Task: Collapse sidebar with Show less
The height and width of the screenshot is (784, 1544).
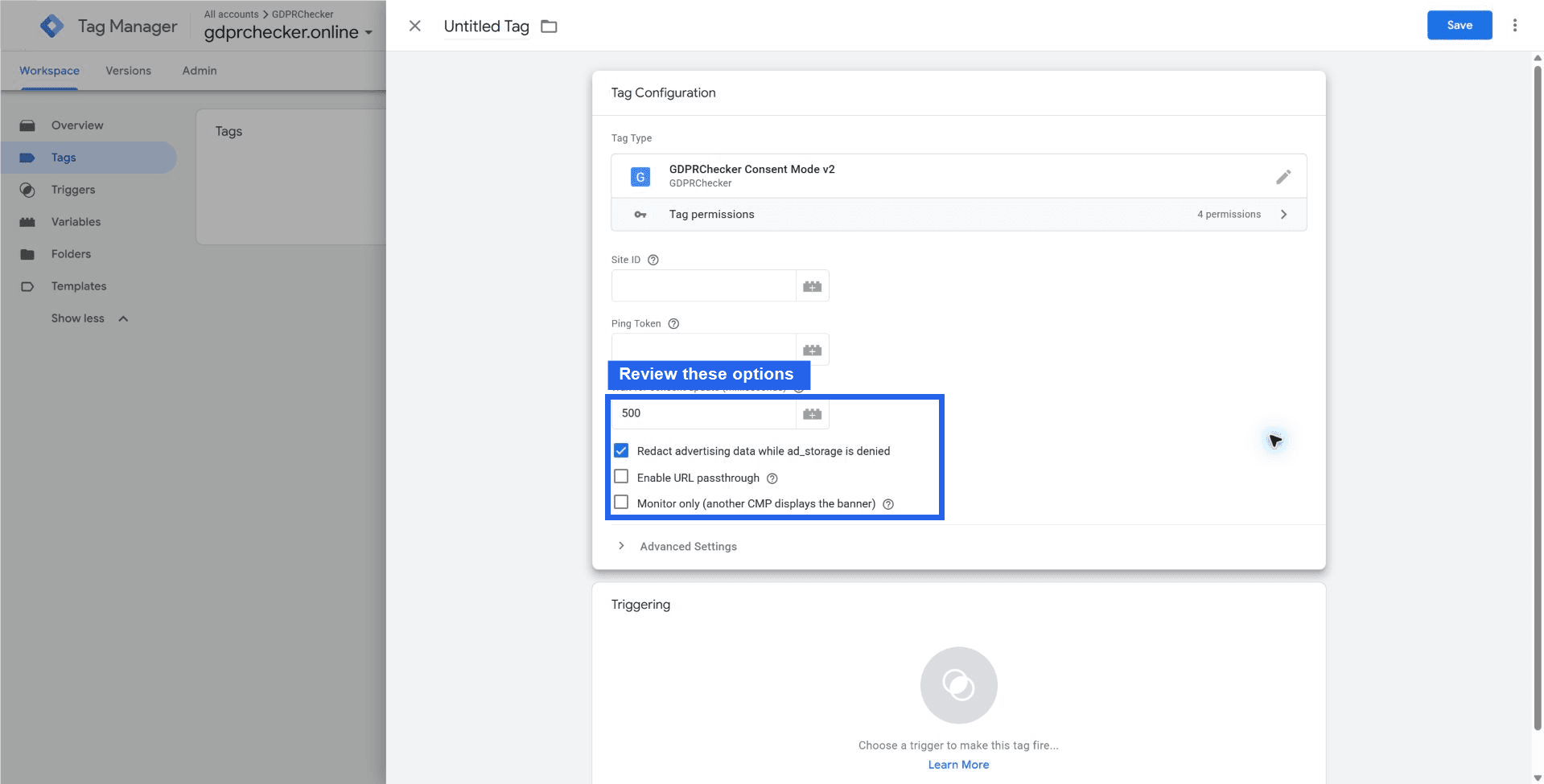Action: point(89,318)
